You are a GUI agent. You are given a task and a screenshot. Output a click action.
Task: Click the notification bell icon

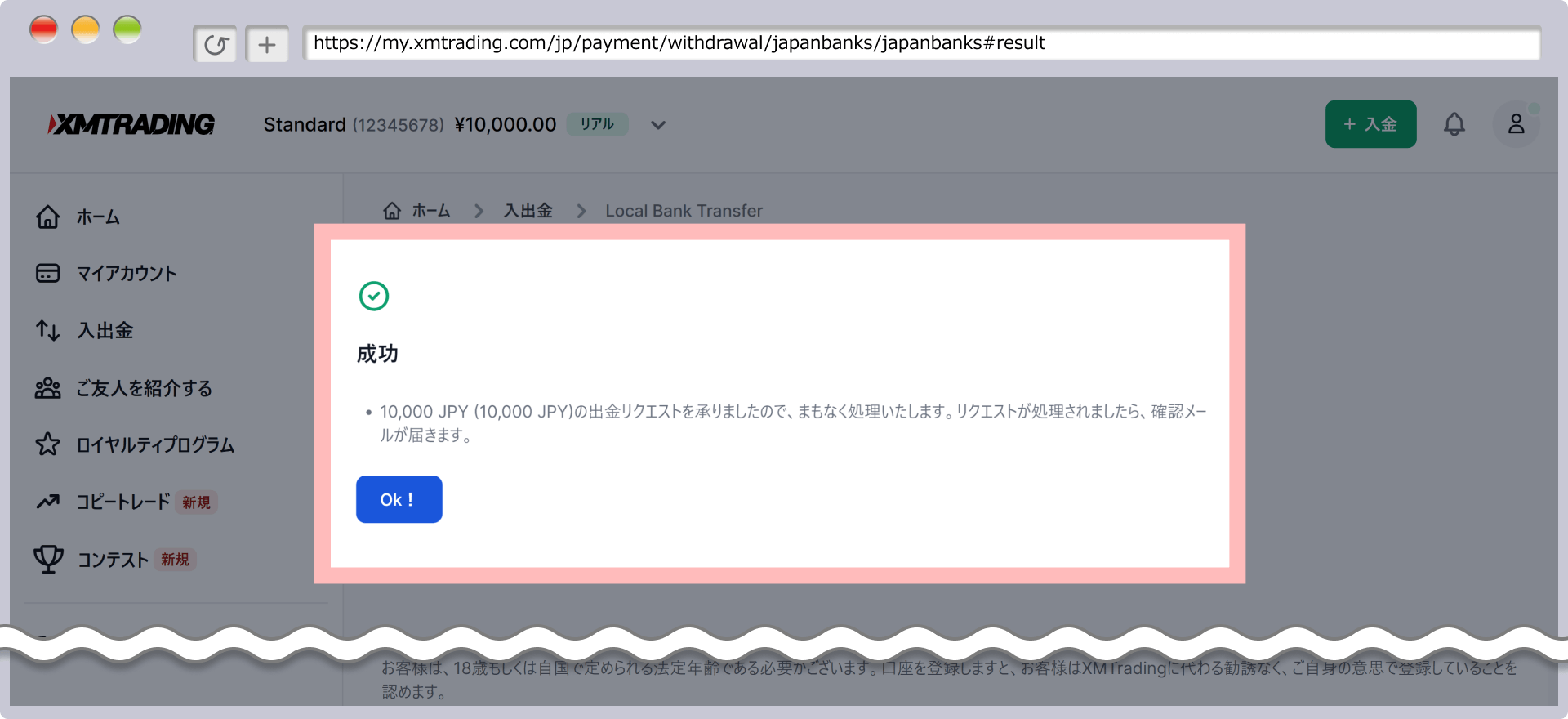click(1454, 124)
